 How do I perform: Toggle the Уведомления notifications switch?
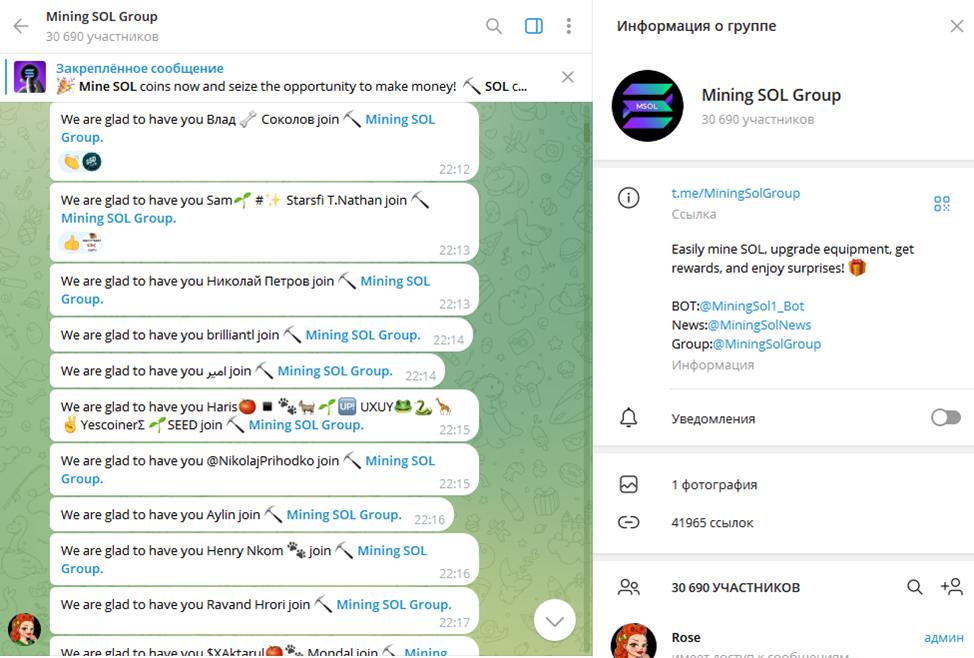point(945,418)
